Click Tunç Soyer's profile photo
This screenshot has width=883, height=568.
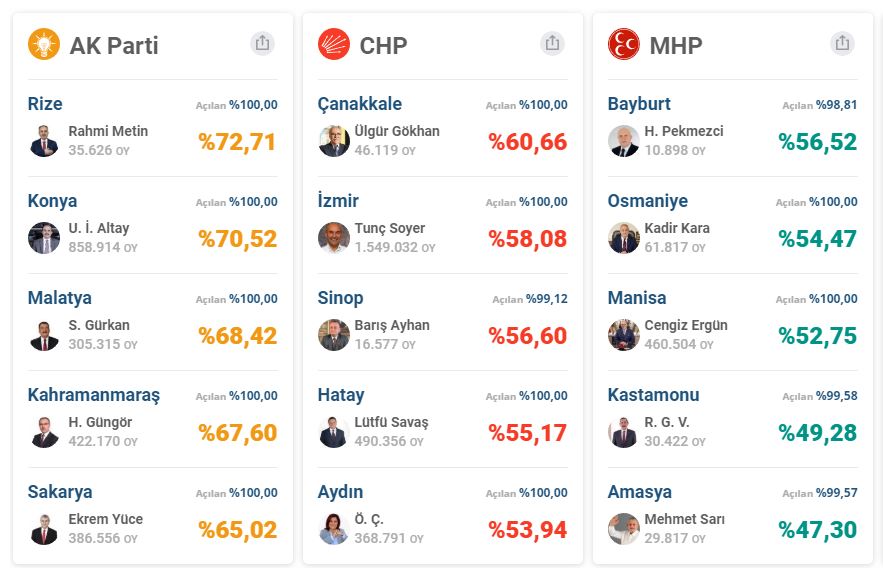[334, 238]
